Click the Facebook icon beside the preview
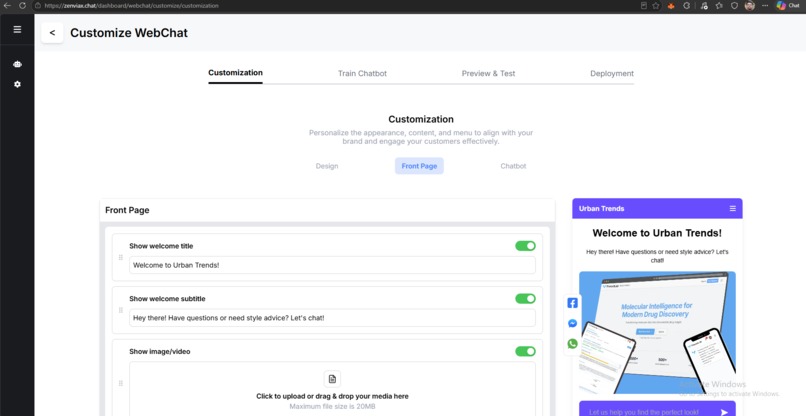806x416 pixels. pyautogui.click(x=572, y=303)
